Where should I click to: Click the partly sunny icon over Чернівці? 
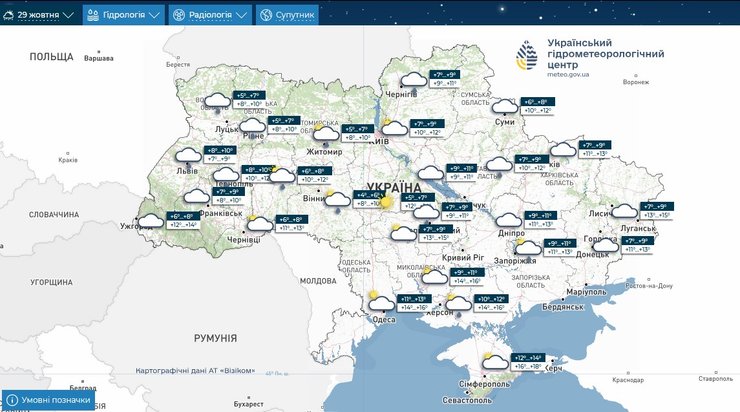pos(260,223)
